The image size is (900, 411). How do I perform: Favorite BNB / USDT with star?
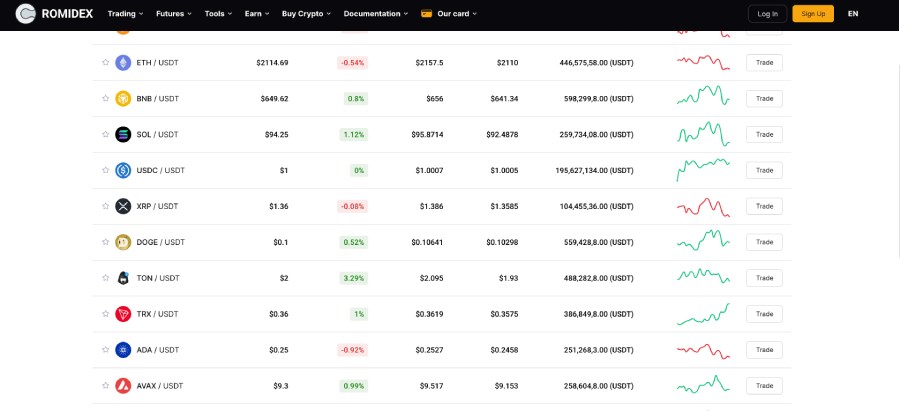tap(106, 99)
